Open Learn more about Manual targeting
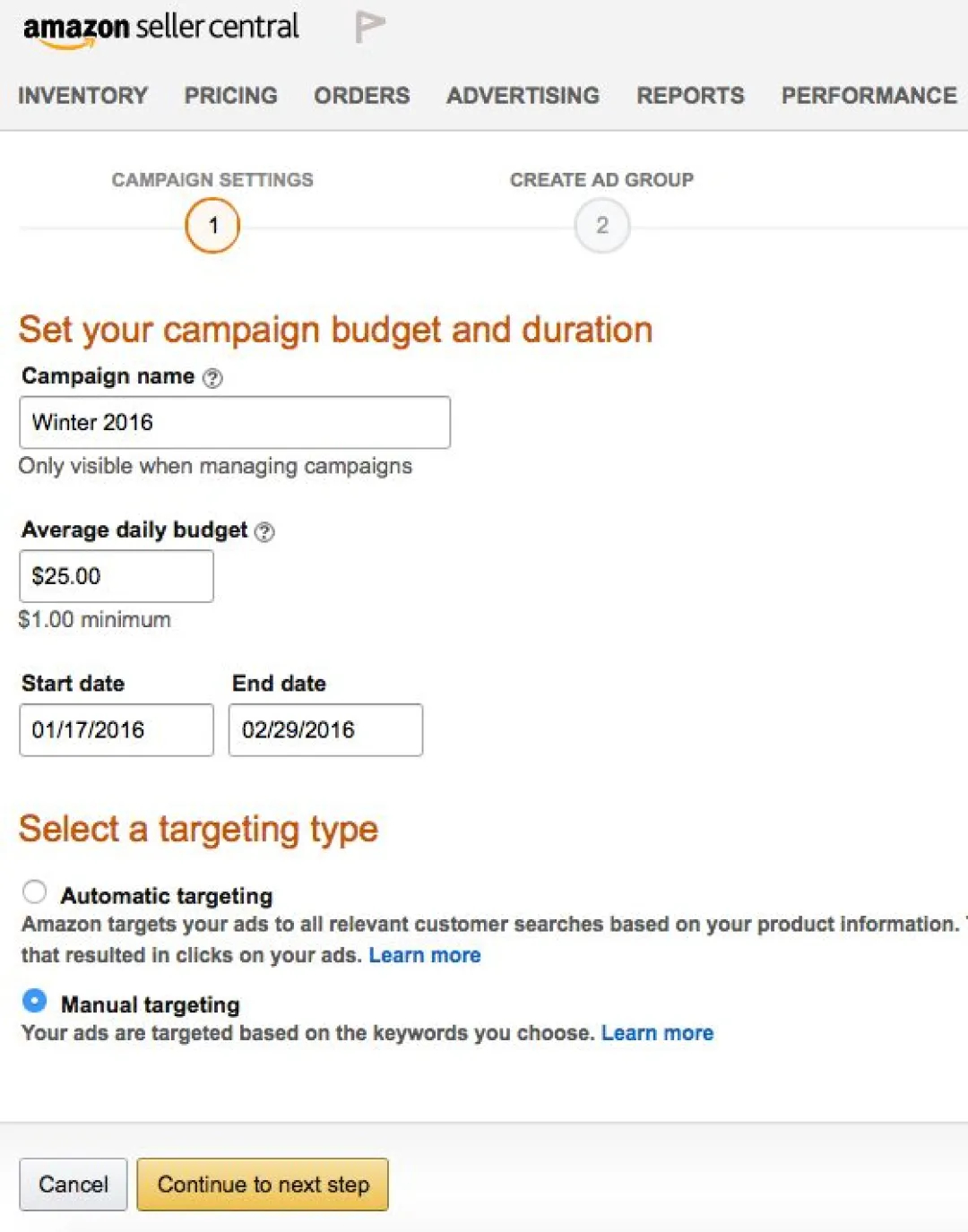The image size is (968, 1232). (x=658, y=1032)
